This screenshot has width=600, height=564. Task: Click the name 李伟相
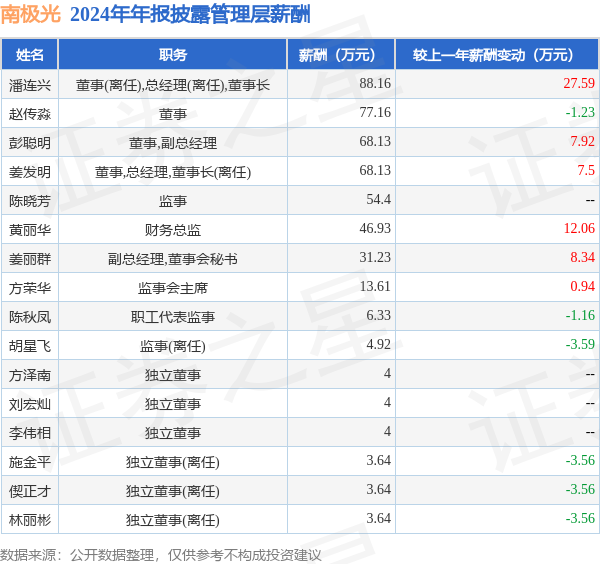(30, 433)
